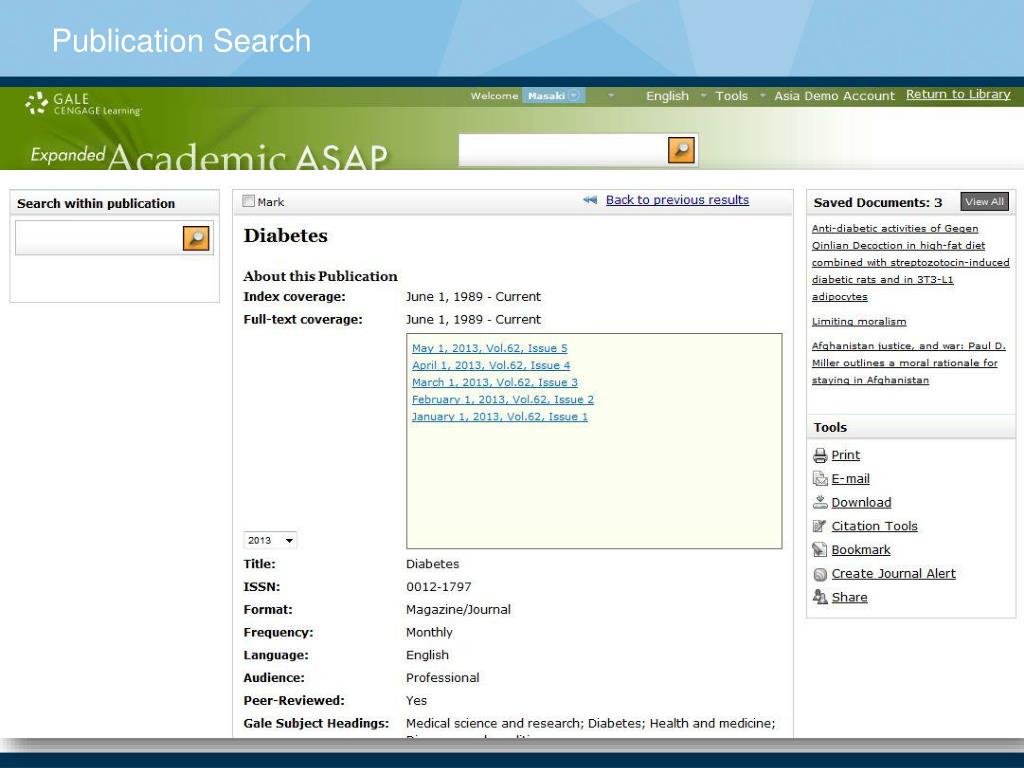Click the search within publication field
Screen dimensions: 1024x768
click(x=99, y=238)
